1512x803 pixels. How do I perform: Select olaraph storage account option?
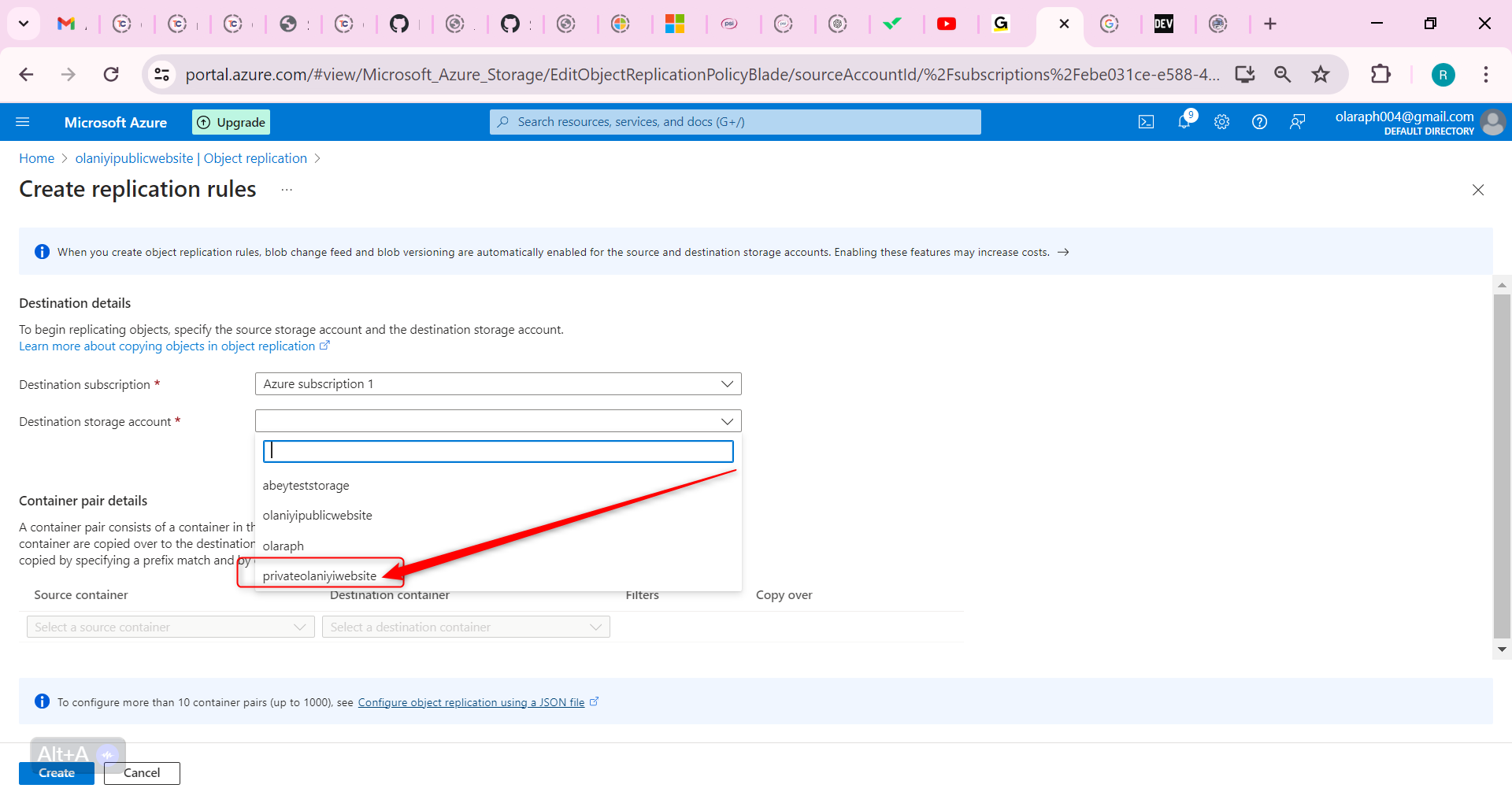click(x=498, y=546)
